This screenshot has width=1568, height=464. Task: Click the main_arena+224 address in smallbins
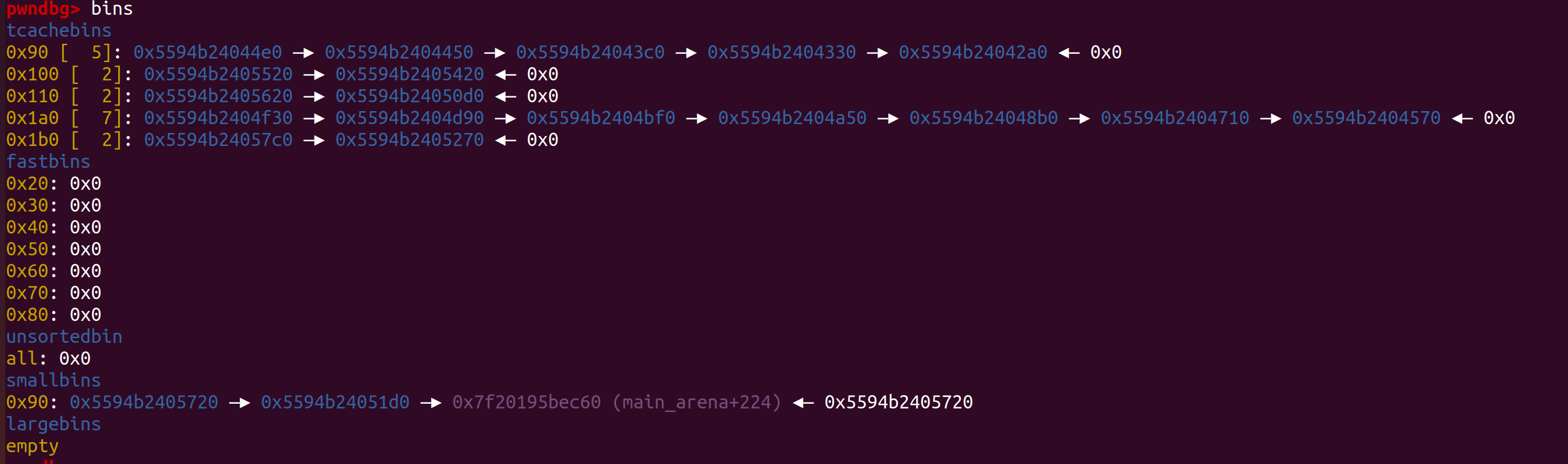617,403
